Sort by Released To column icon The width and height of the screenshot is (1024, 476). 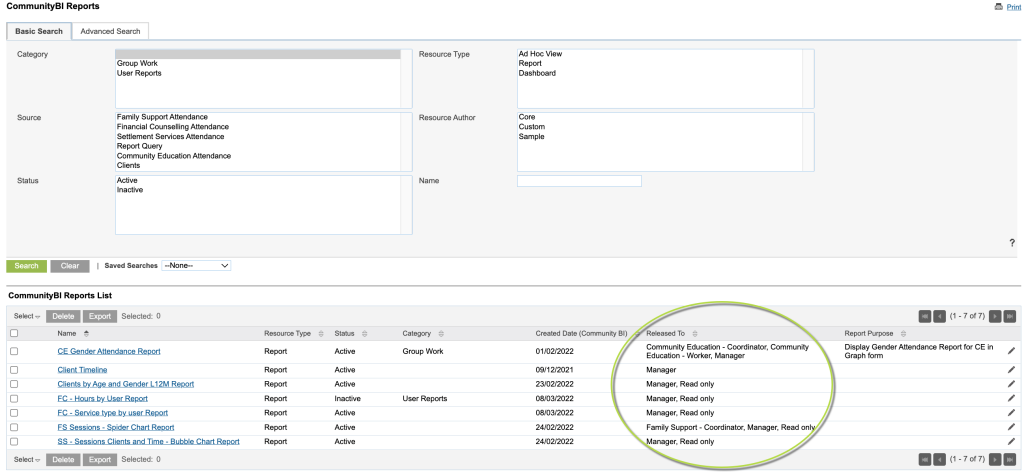(x=695, y=334)
